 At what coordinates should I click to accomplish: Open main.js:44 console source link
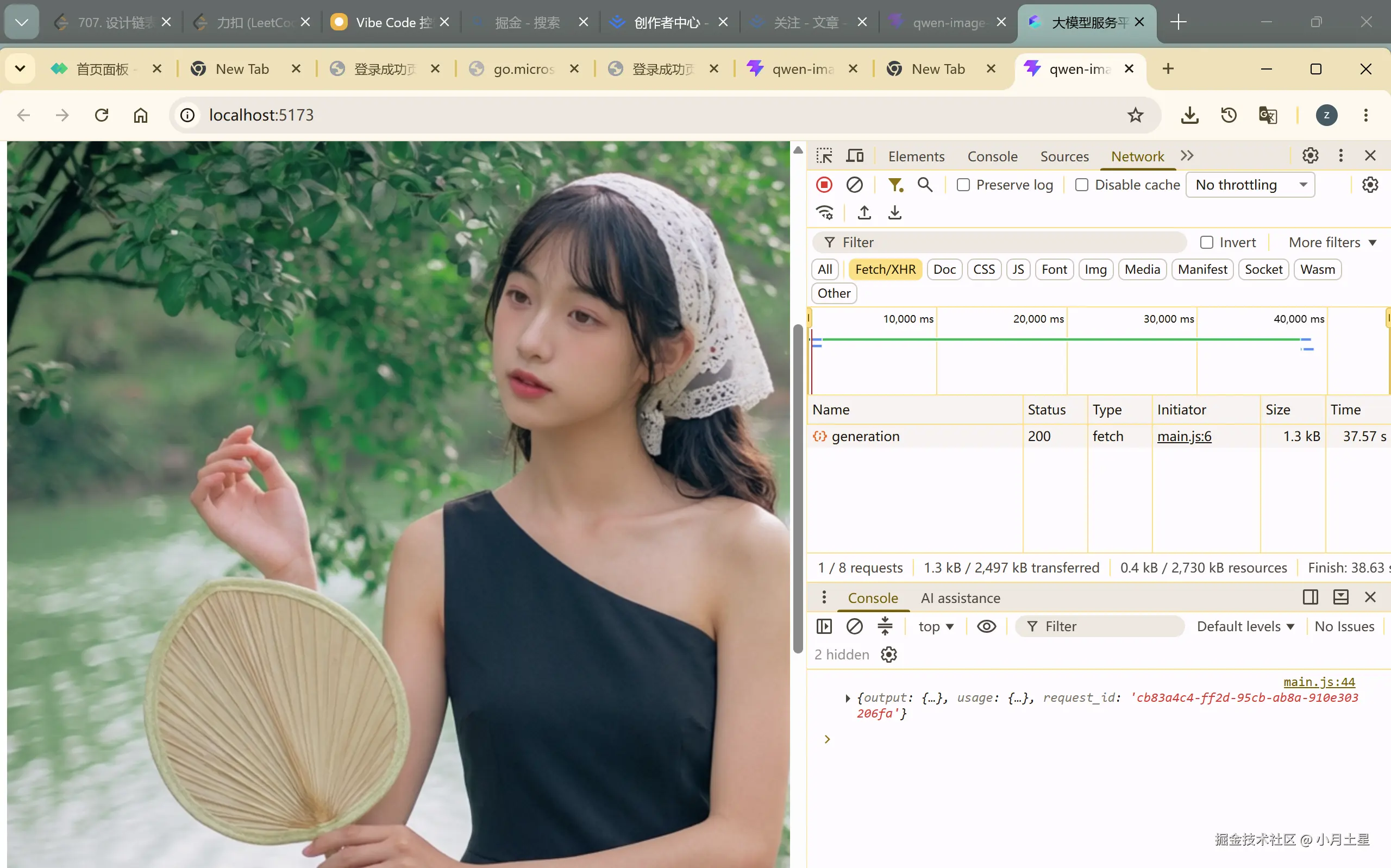(x=1319, y=682)
